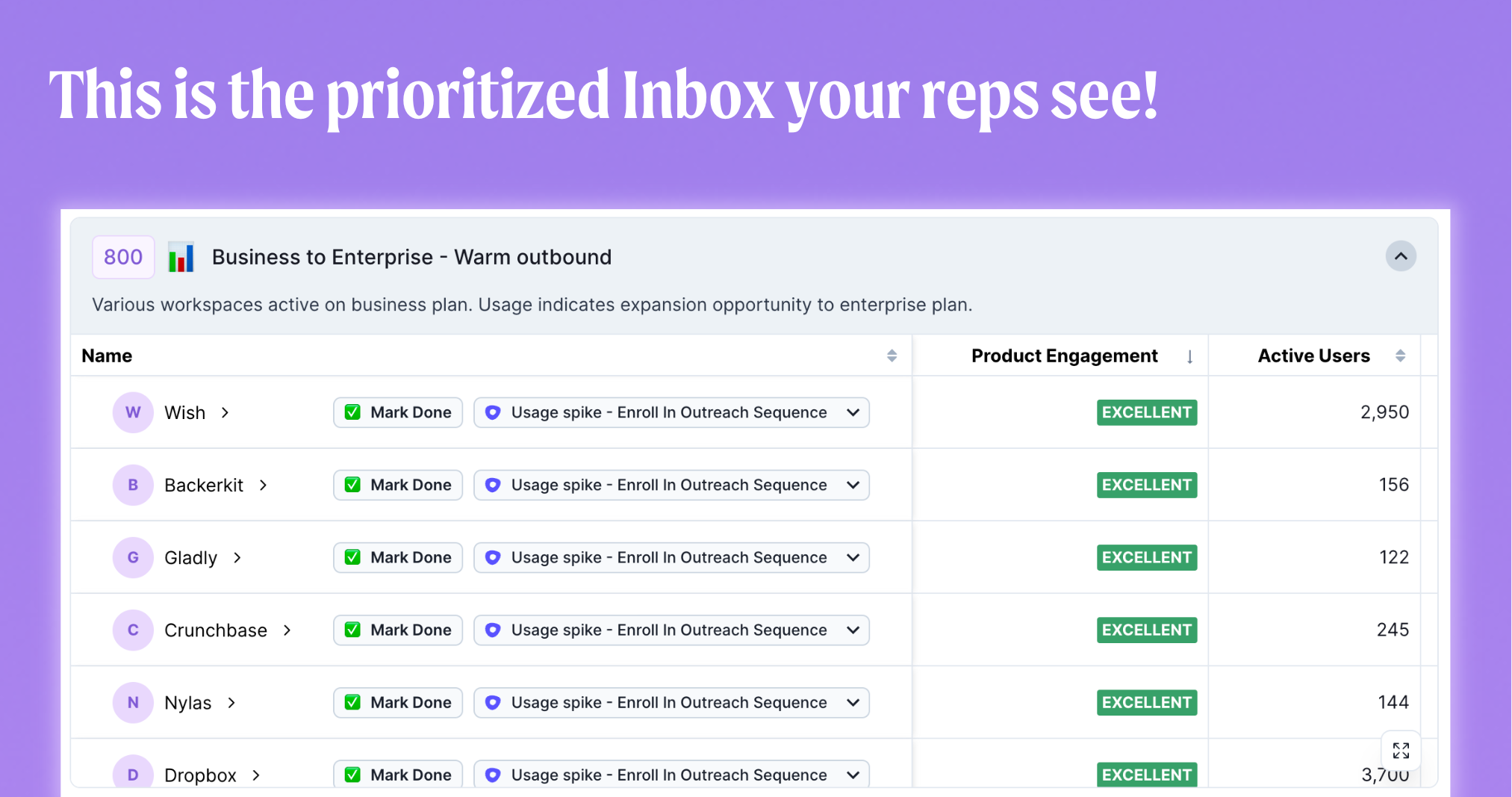
Task: Mark Nylas as done
Action: pos(398,702)
